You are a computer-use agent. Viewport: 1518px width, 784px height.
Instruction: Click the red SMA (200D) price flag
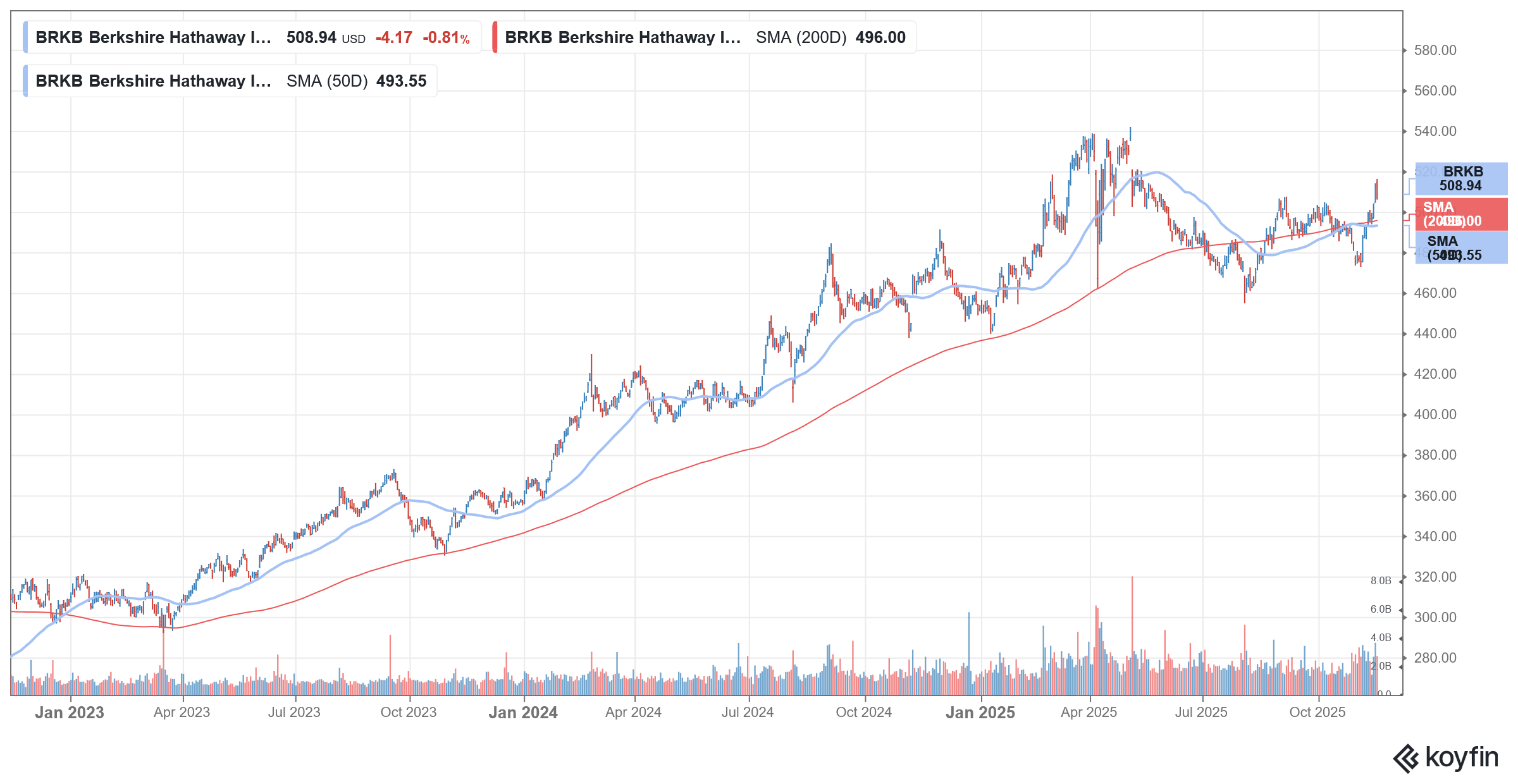(1462, 214)
